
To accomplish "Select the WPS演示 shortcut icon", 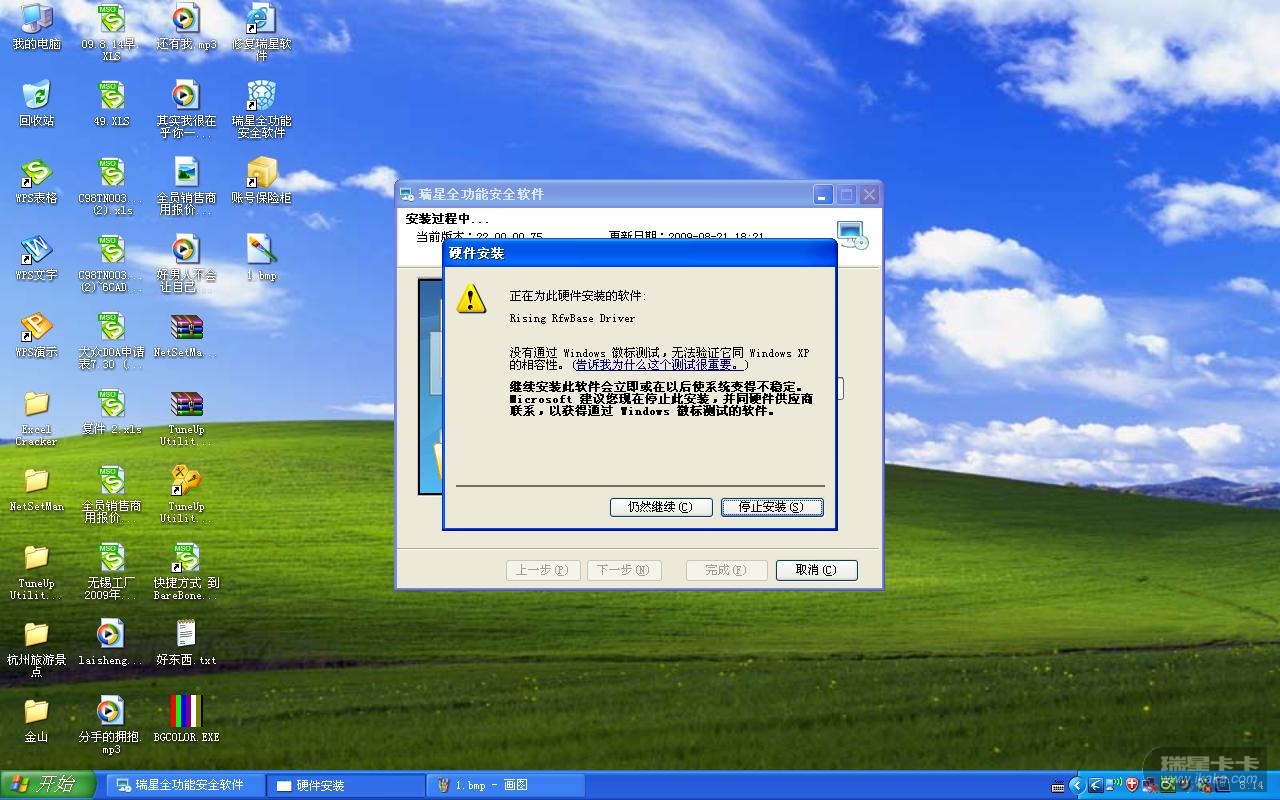I will tap(36, 335).
